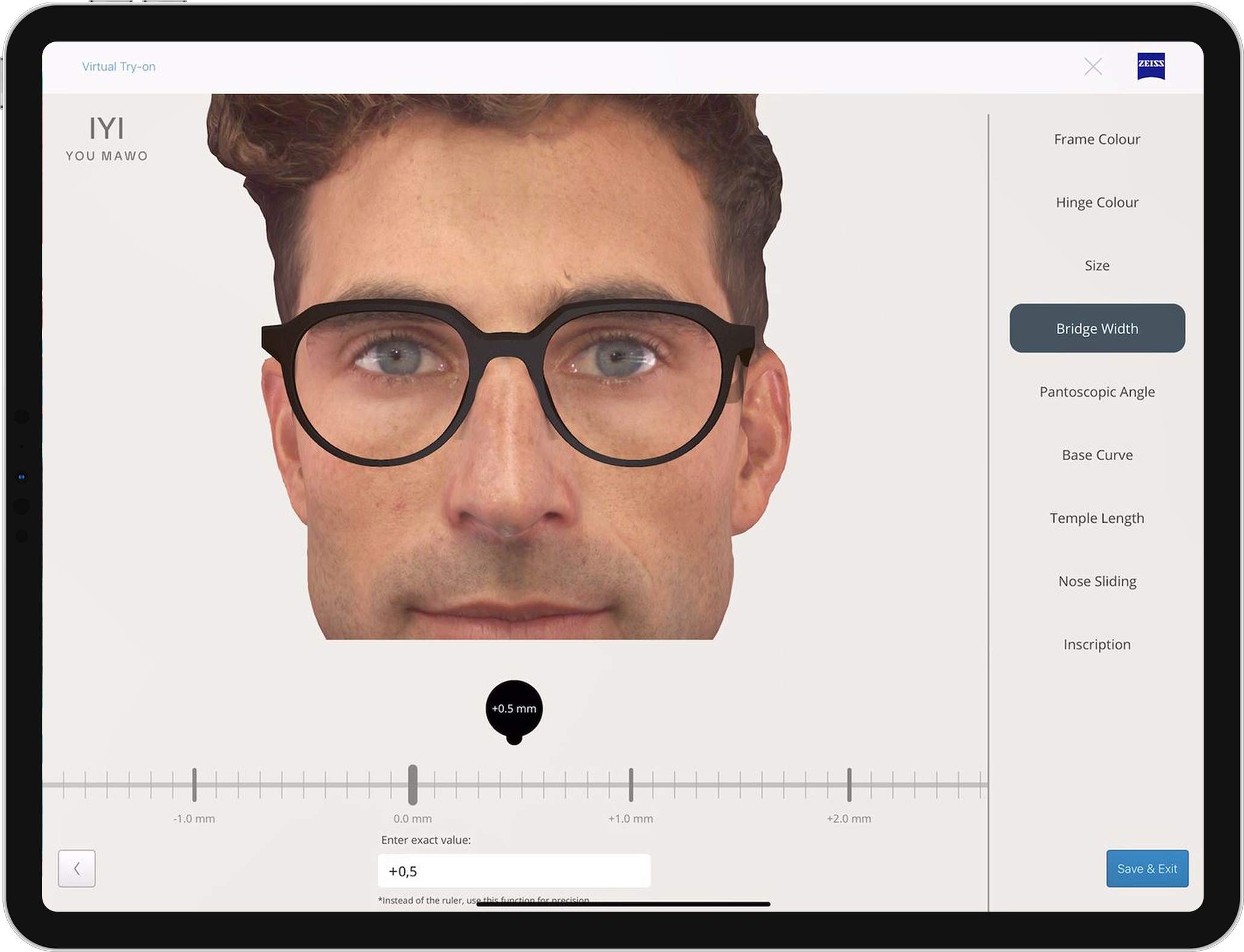Click the Virtual Try-on title link

[x=119, y=67]
